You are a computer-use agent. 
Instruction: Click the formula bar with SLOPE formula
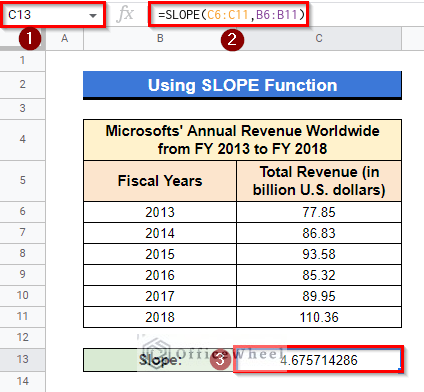coord(229,15)
